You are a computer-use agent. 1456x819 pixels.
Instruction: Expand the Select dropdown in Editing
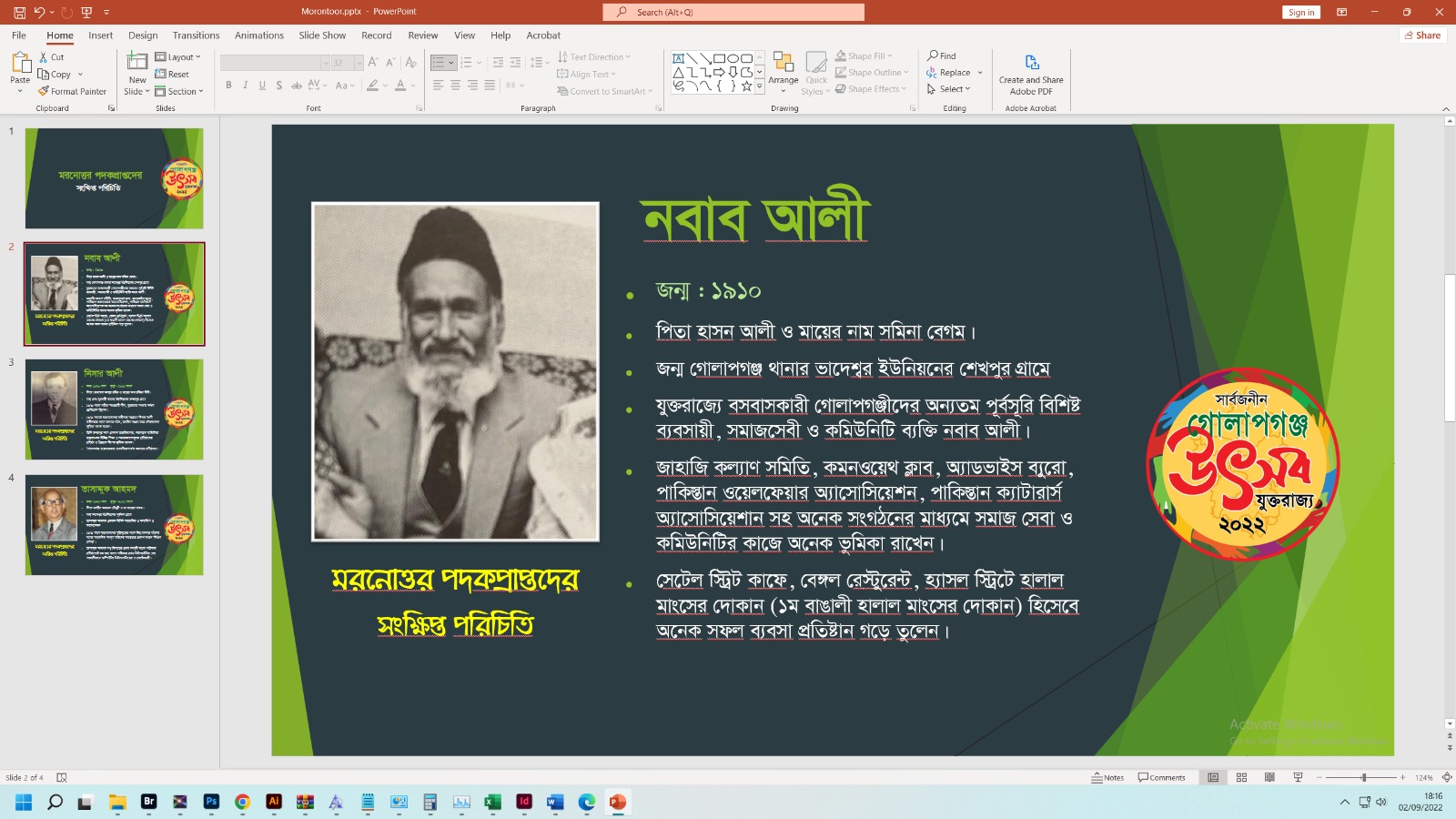click(x=949, y=89)
